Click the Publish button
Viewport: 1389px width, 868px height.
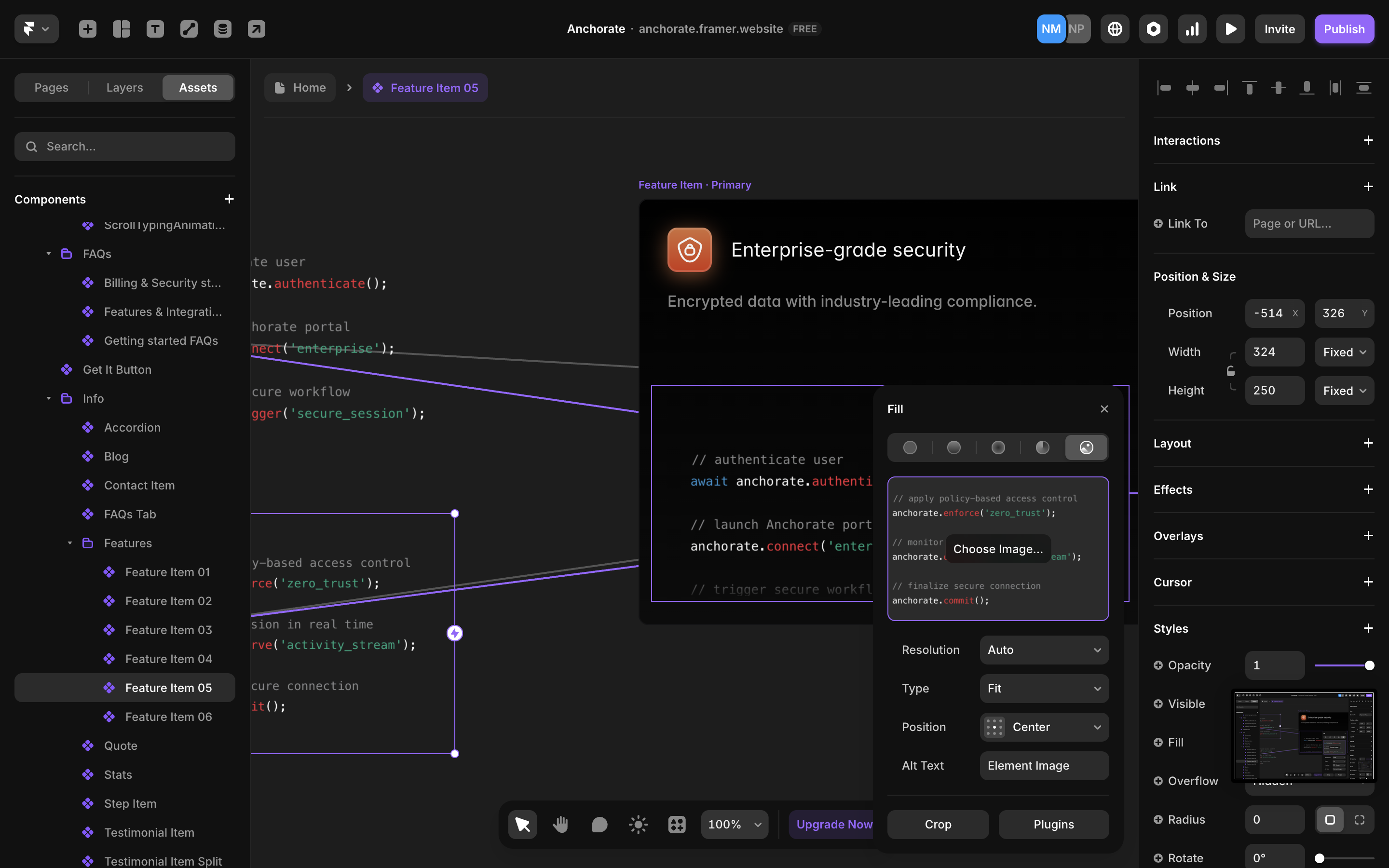coord(1344,29)
